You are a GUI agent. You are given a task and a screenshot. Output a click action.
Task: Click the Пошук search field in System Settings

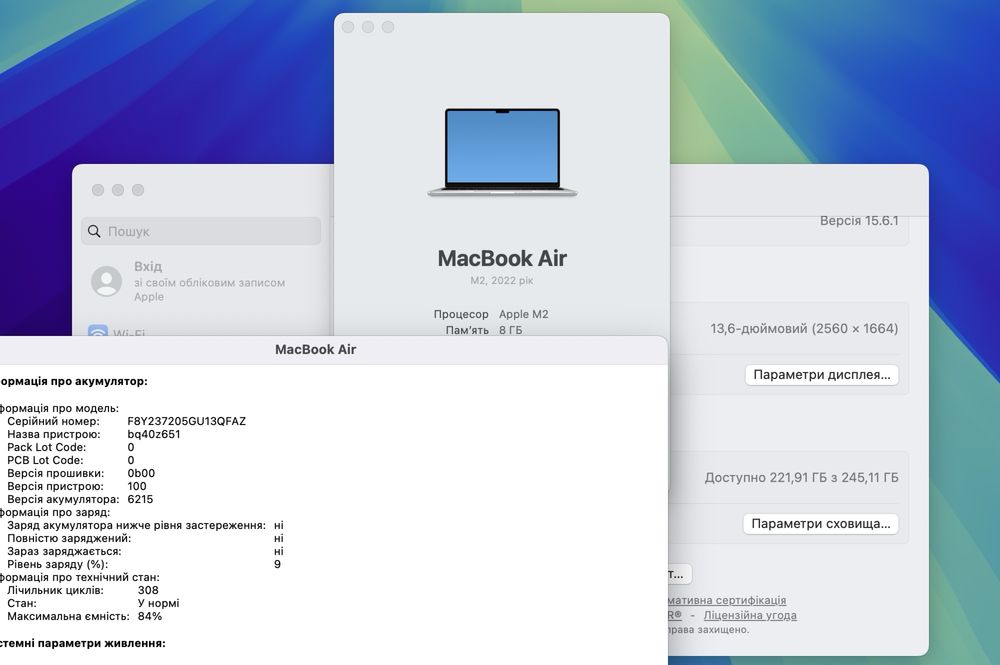click(x=201, y=231)
